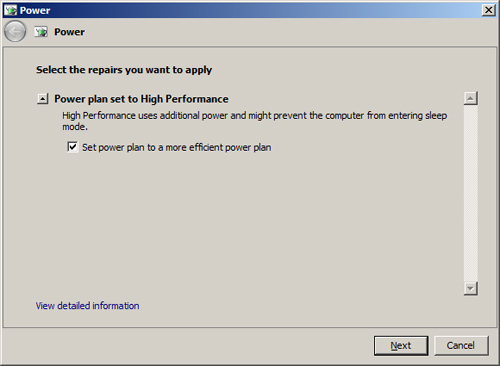
Task: Open the View detailed information link
Action: [88, 306]
